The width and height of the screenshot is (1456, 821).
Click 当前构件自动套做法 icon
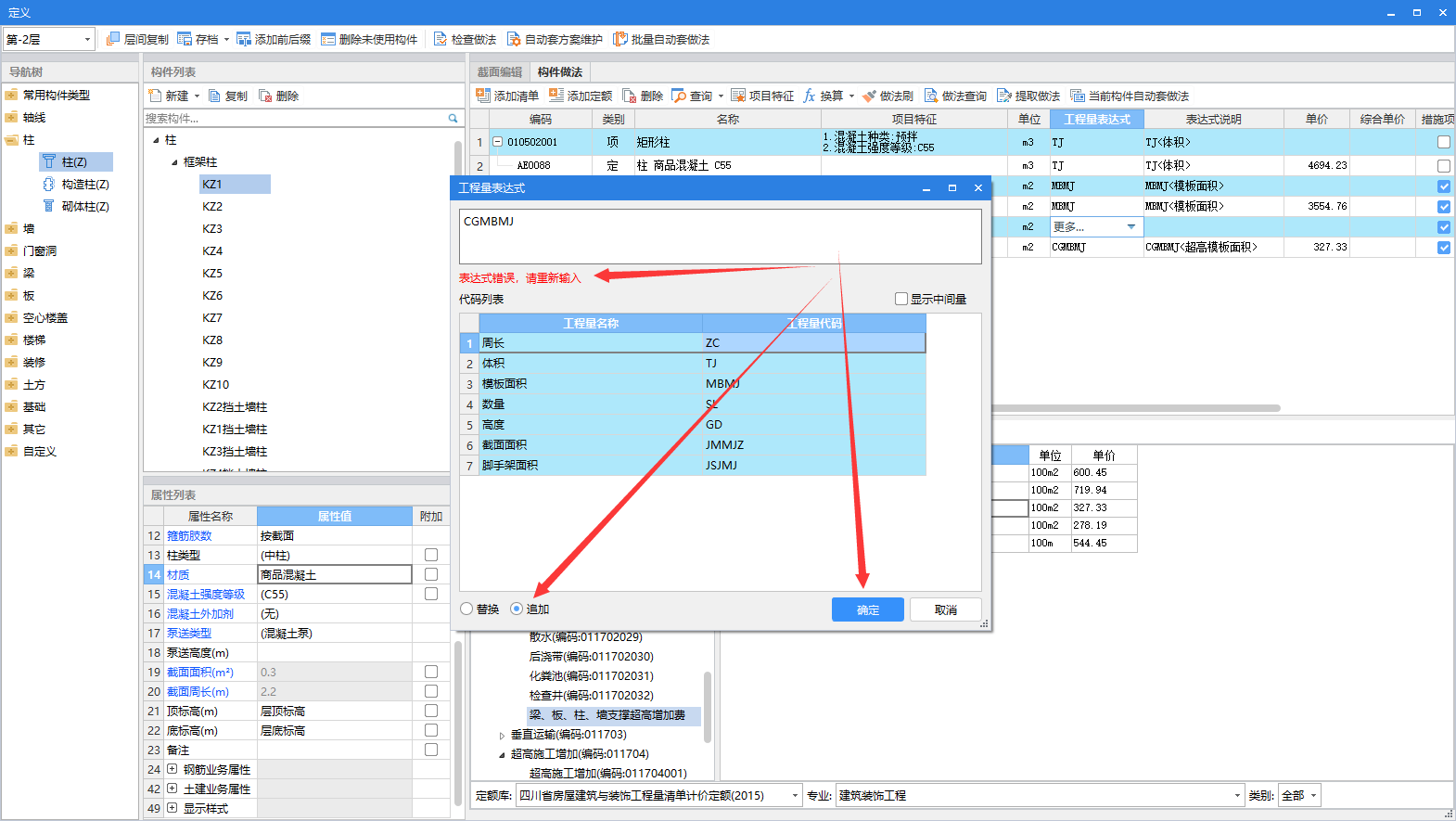pyautogui.click(x=1078, y=96)
